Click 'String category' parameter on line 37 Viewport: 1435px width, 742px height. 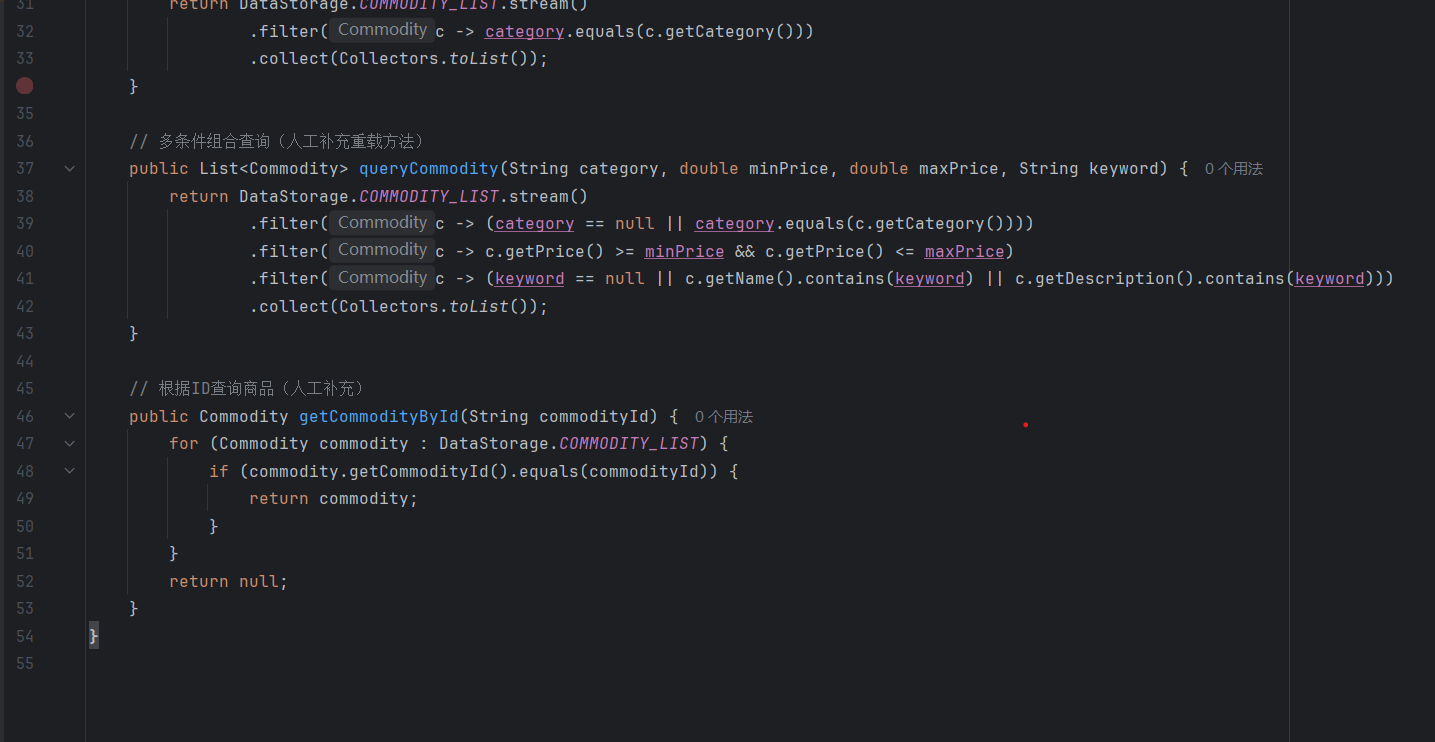583,168
